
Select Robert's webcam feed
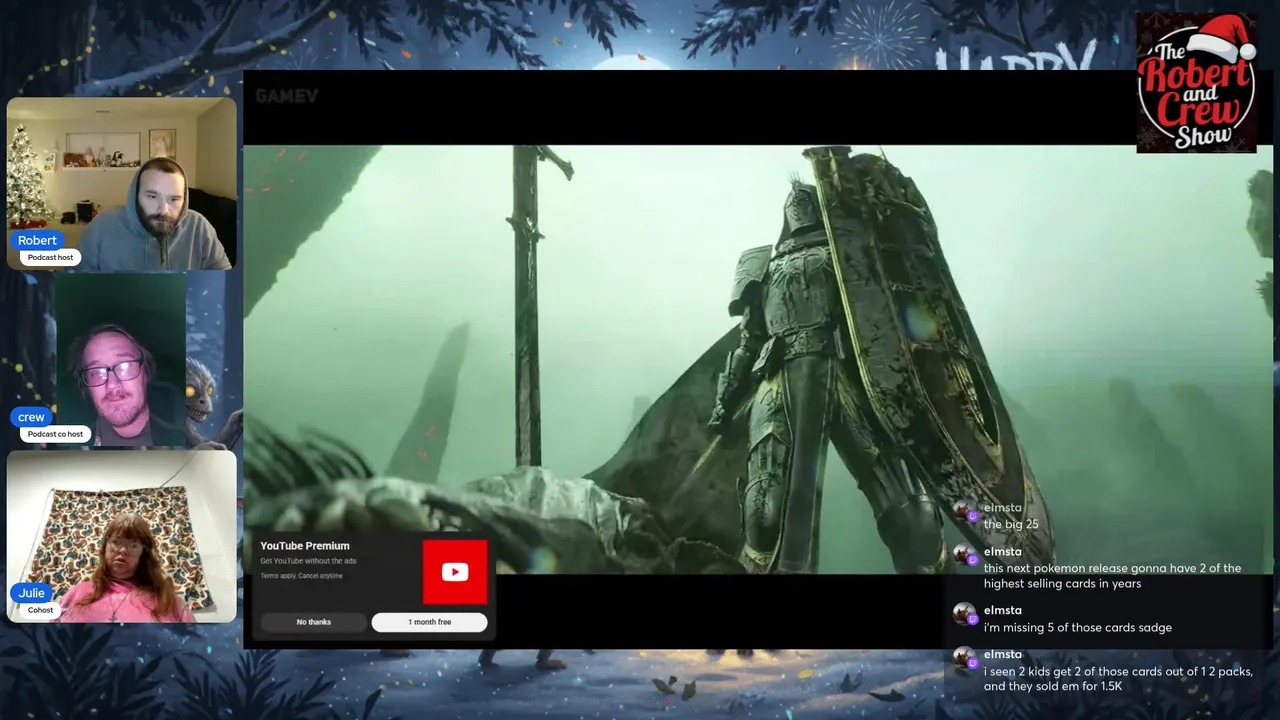(x=122, y=184)
